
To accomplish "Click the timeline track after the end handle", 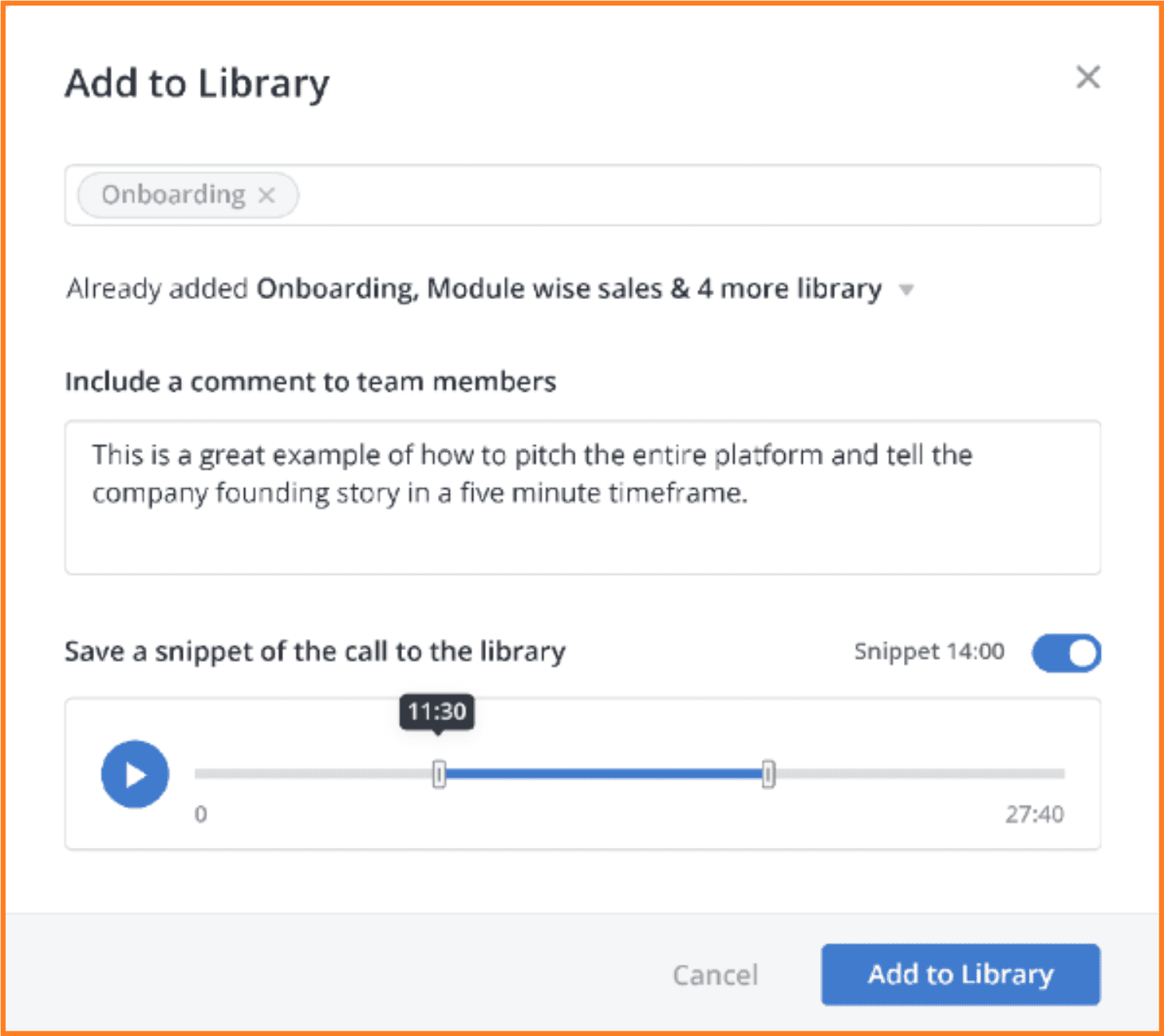I will coord(917,774).
